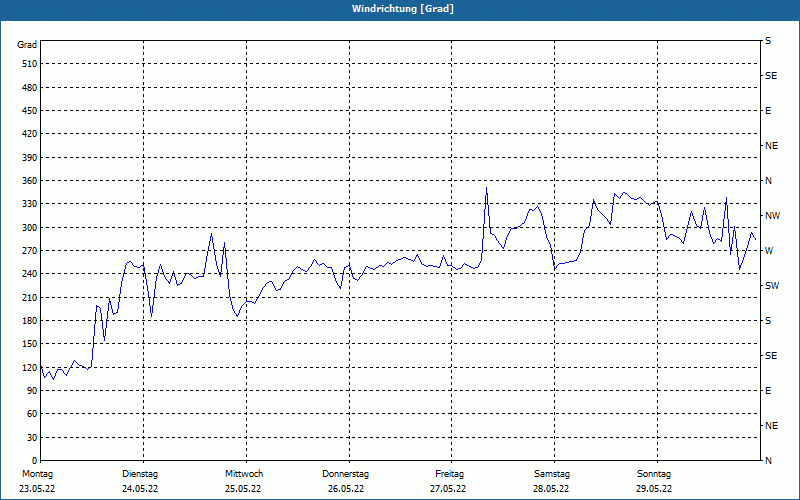The height and width of the screenshot is (500, 800).
Task: Click the date 27.05.22
Action: 448,489
